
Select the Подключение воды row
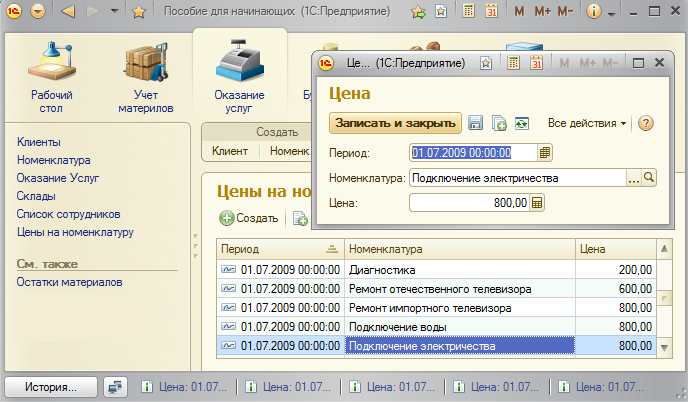pos(436,327)
